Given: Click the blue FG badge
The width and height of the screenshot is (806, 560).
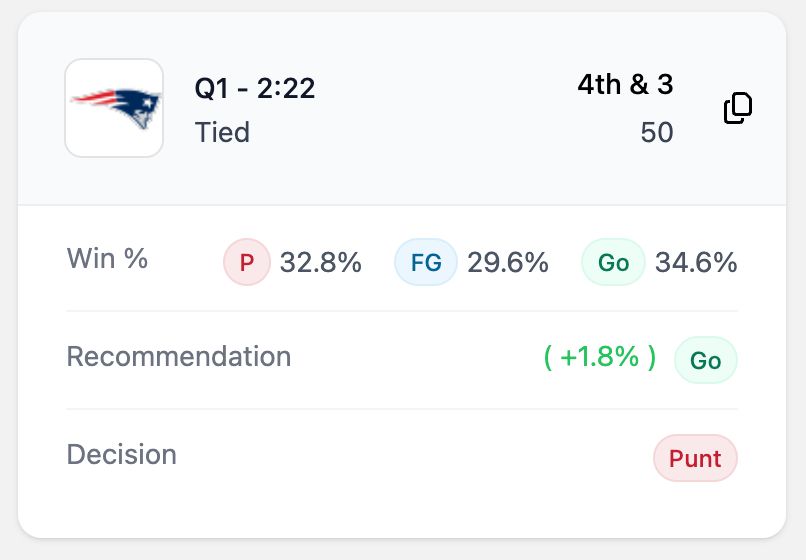Looking at the screenshot, I should point(426,263).
